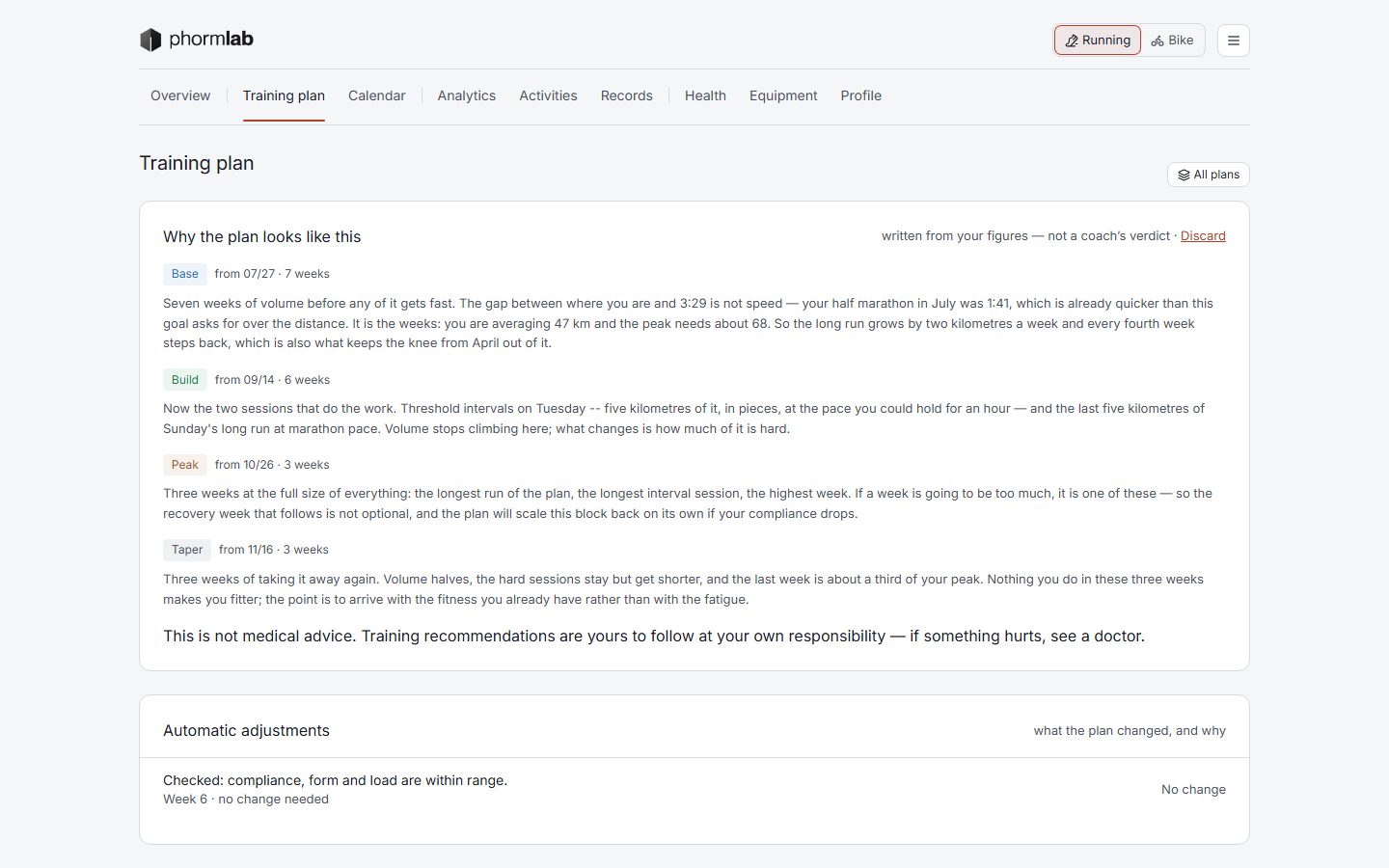Click the 'written from your figures' note
This screenshot has height=868, width=1389.
pyautogui.click(x=1025, y=235)
